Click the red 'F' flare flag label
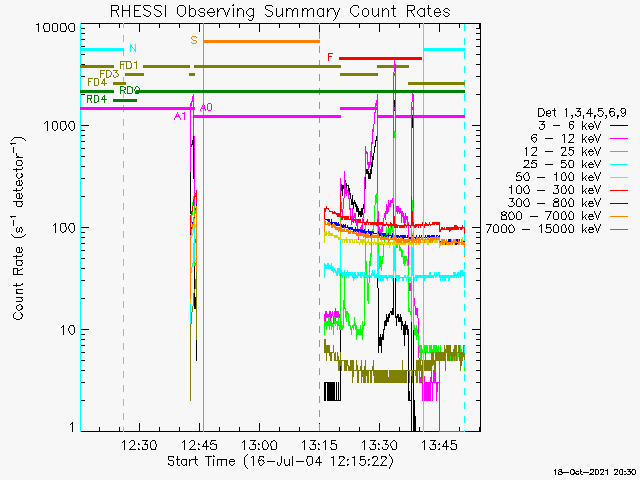The height and width of the screenshot is (480, 640). (x=330, y=57)
